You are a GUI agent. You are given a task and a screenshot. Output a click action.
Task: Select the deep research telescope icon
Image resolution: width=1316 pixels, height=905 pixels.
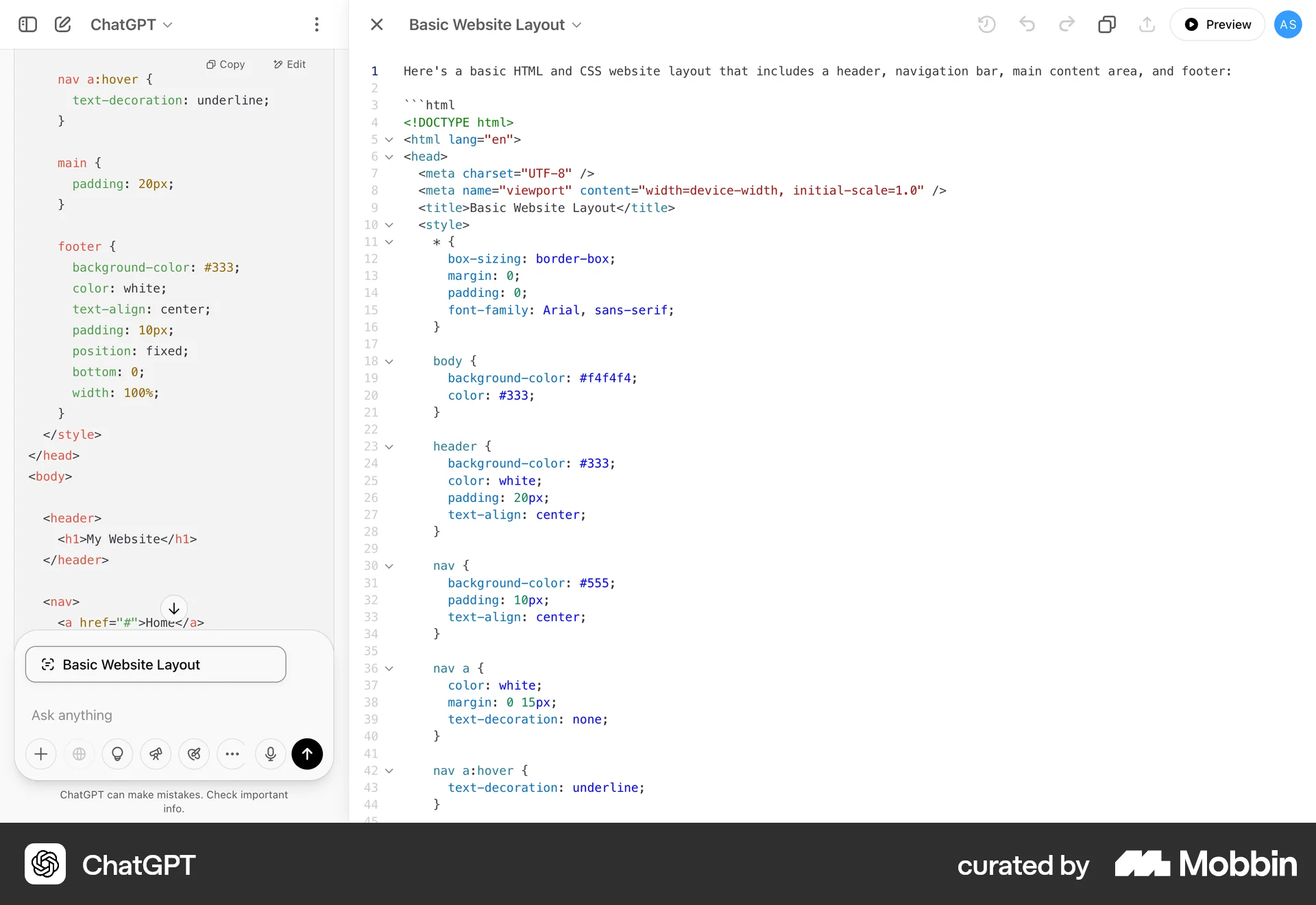pos(156,754)
